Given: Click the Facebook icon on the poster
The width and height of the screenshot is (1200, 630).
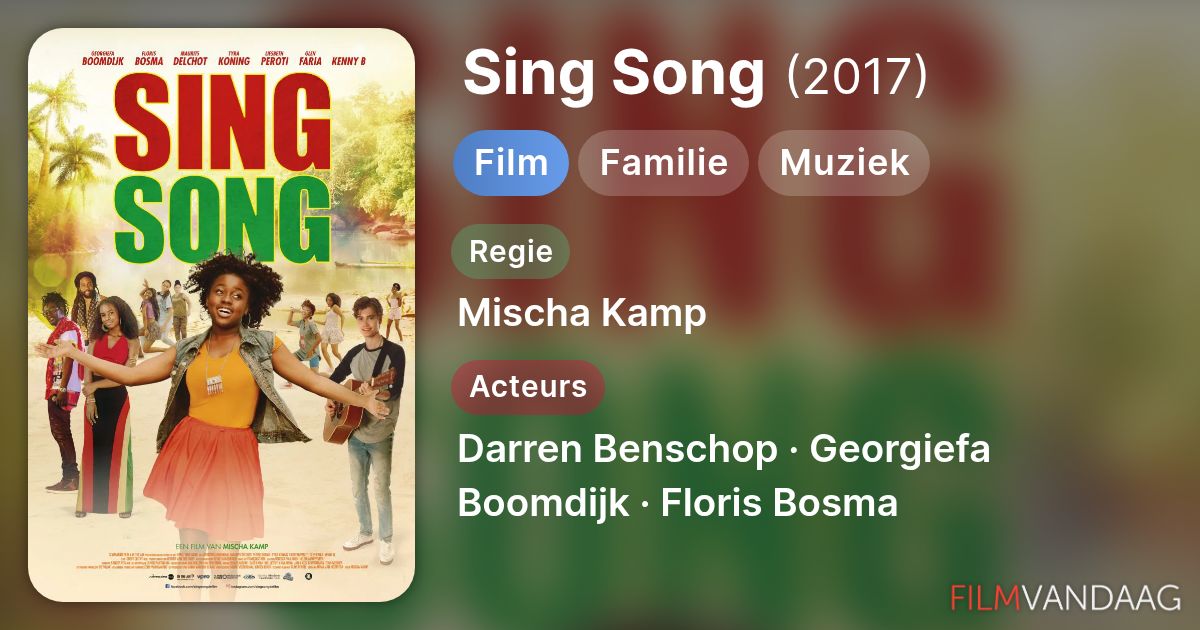Looking at the screenshot, I should coord(167,585).
